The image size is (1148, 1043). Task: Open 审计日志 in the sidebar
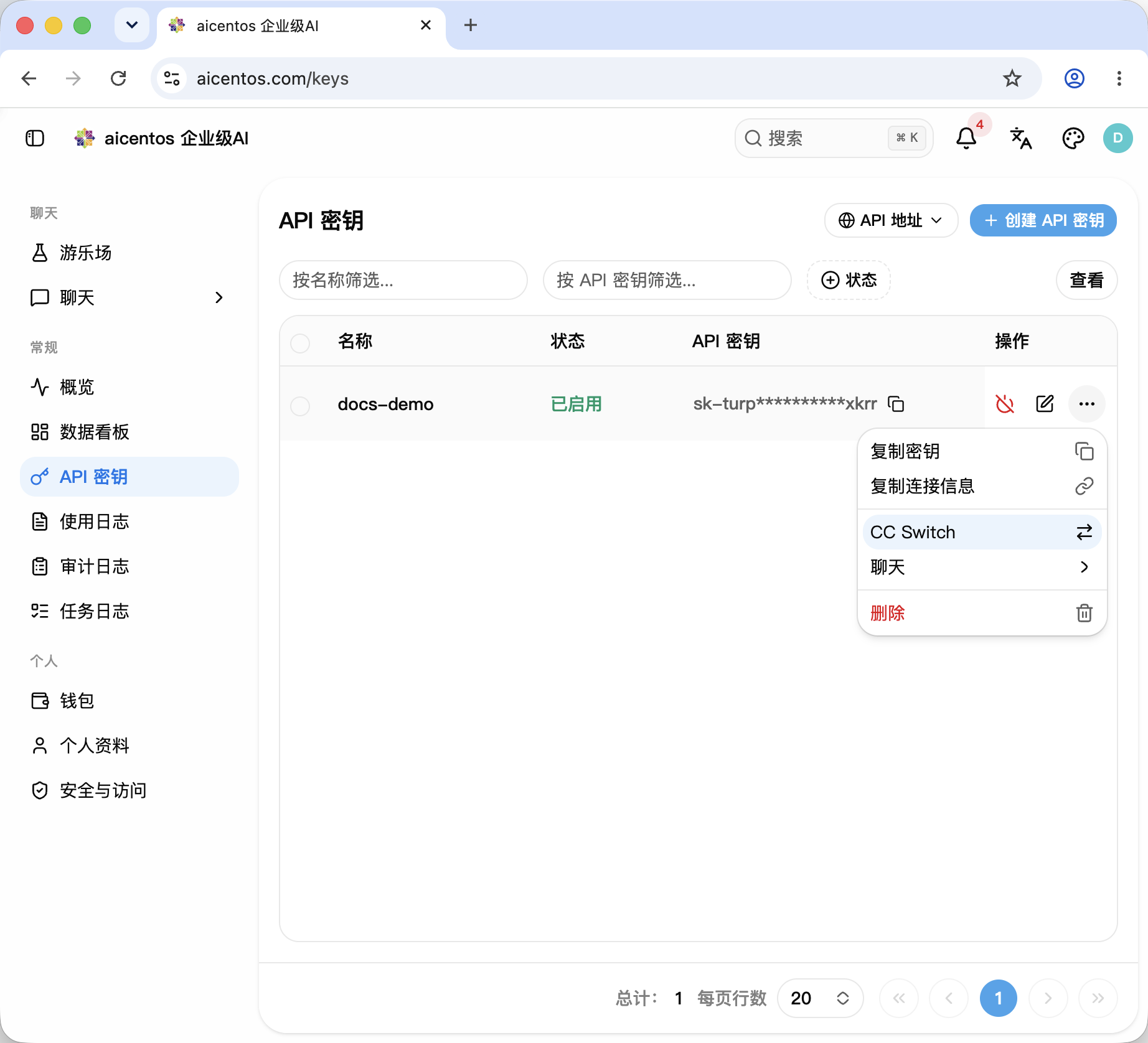pyautogui.click(x=129, y=566)
